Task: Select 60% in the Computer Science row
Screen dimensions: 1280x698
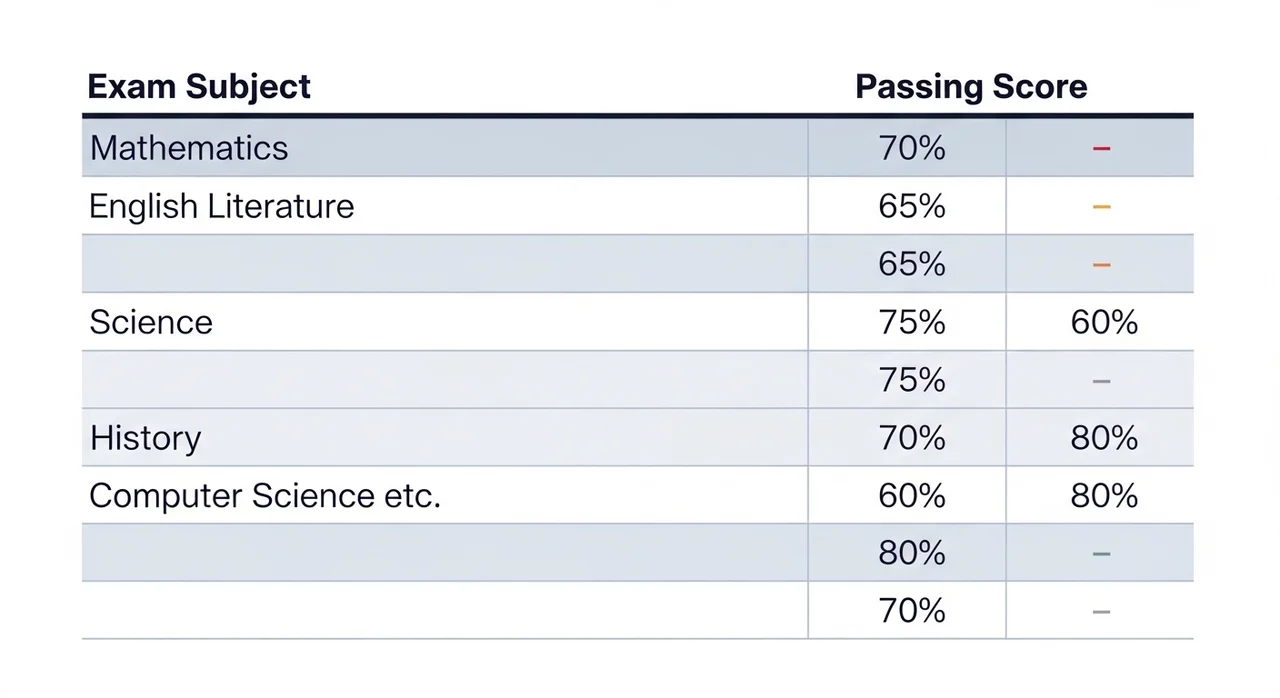Action: pos(911,496)
